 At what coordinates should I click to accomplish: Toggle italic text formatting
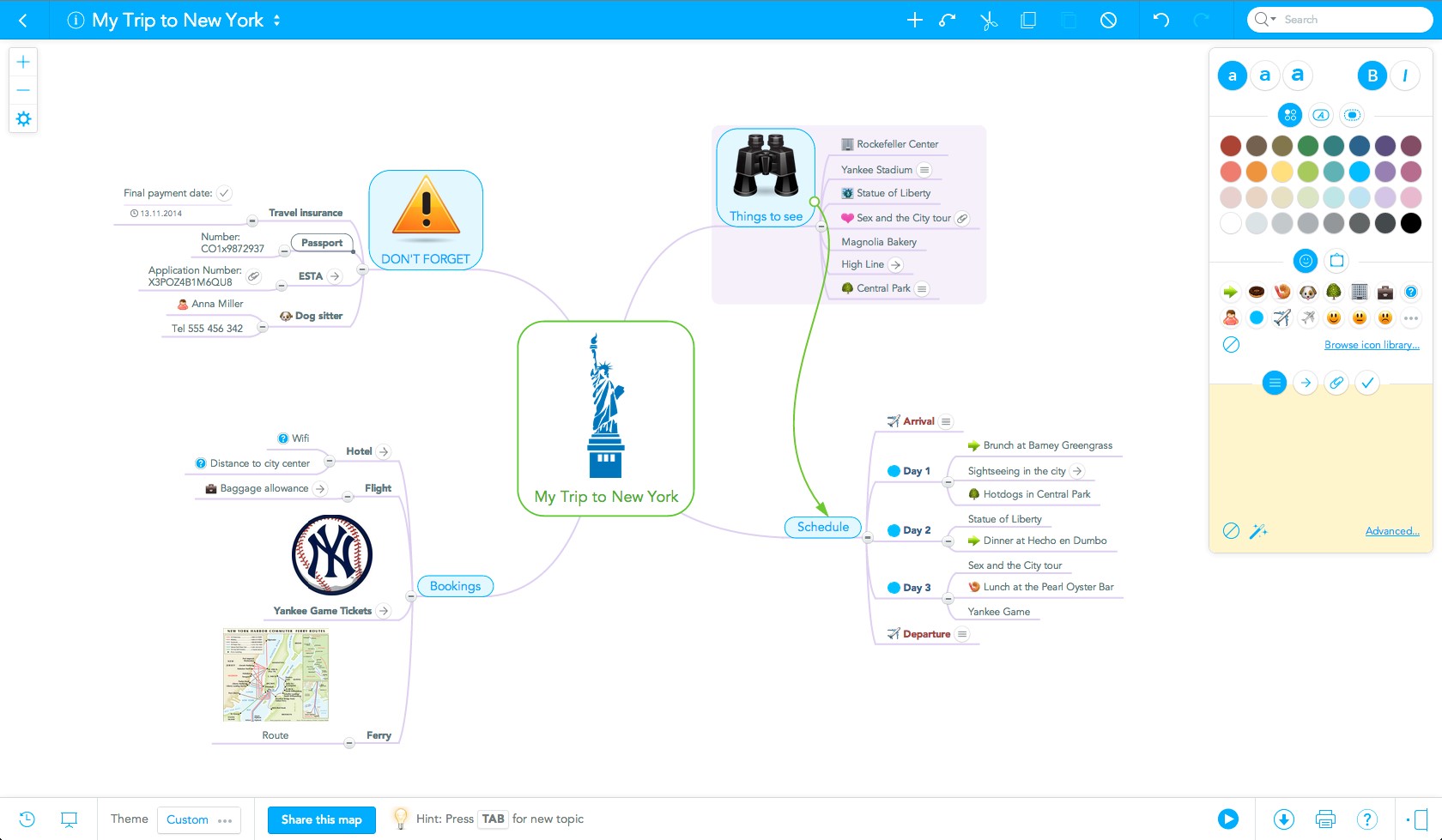[1405, 76]
